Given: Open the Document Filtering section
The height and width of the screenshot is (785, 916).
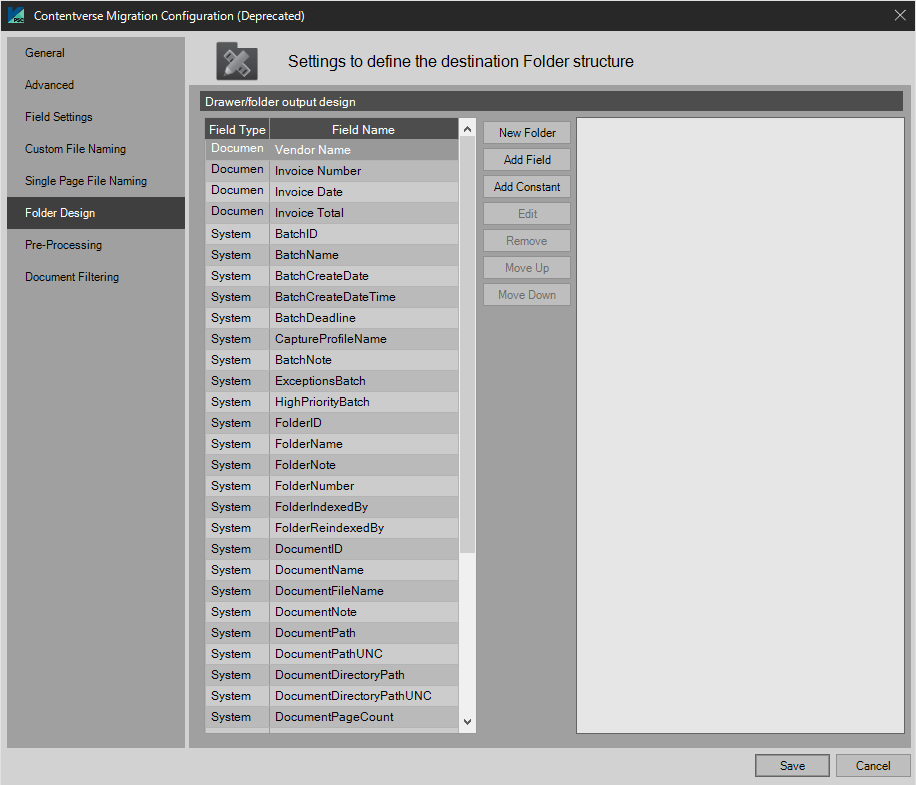Looking at the screenshot, I should tap(96, 277).
